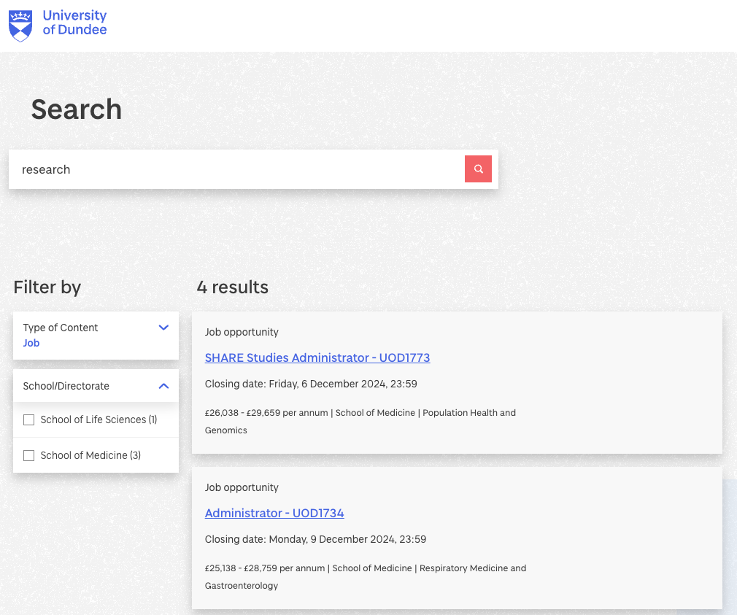Click the '4 results' heading
This screenshot has width=738, height=616.
(x=232, y=287)
